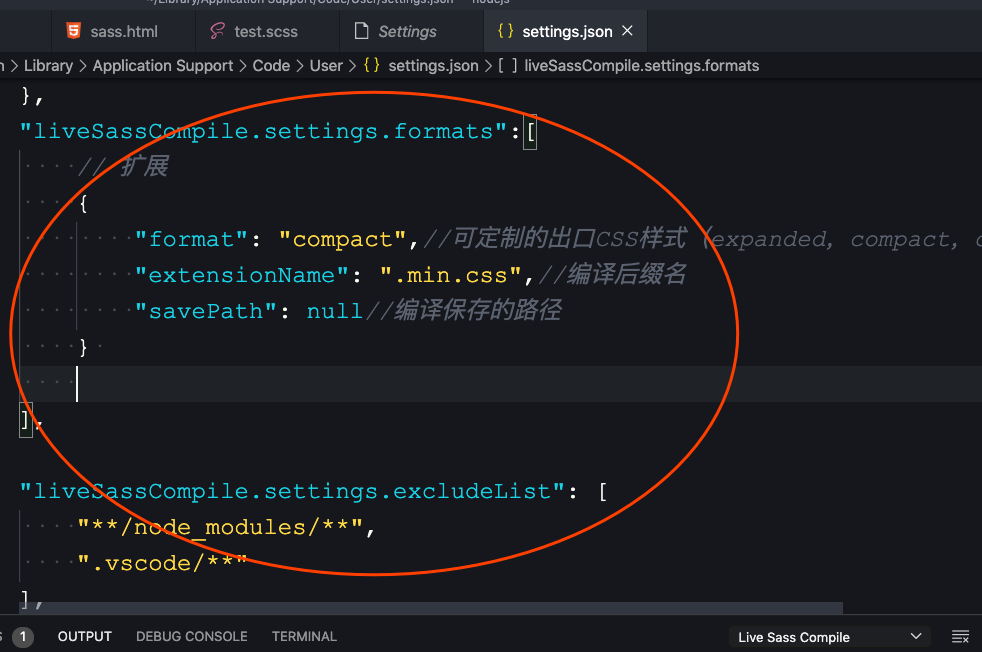Click Library in the breadcrumb

[48, 66]
